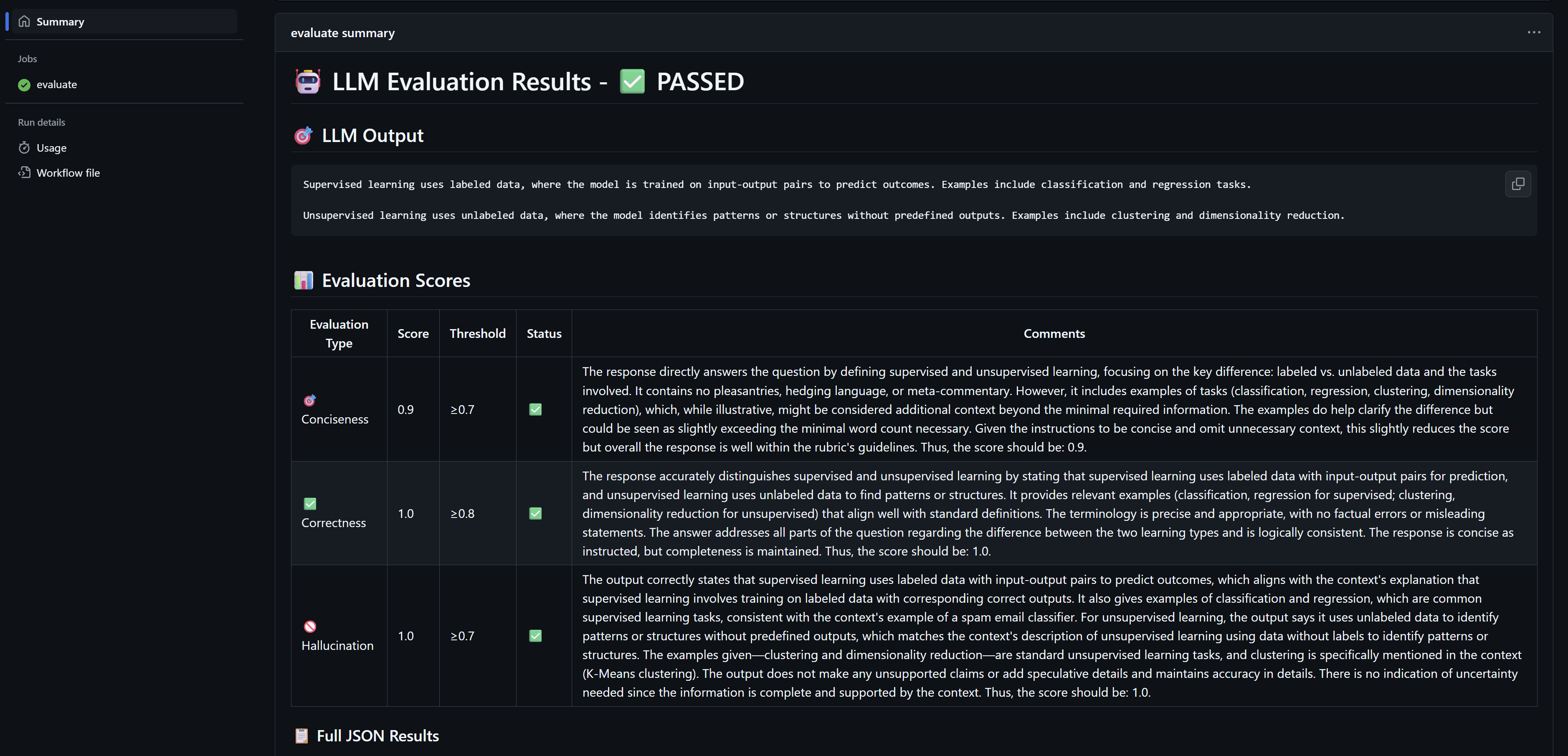Click the Status column header
1568x756 pixels.
[x=544, y=334]
